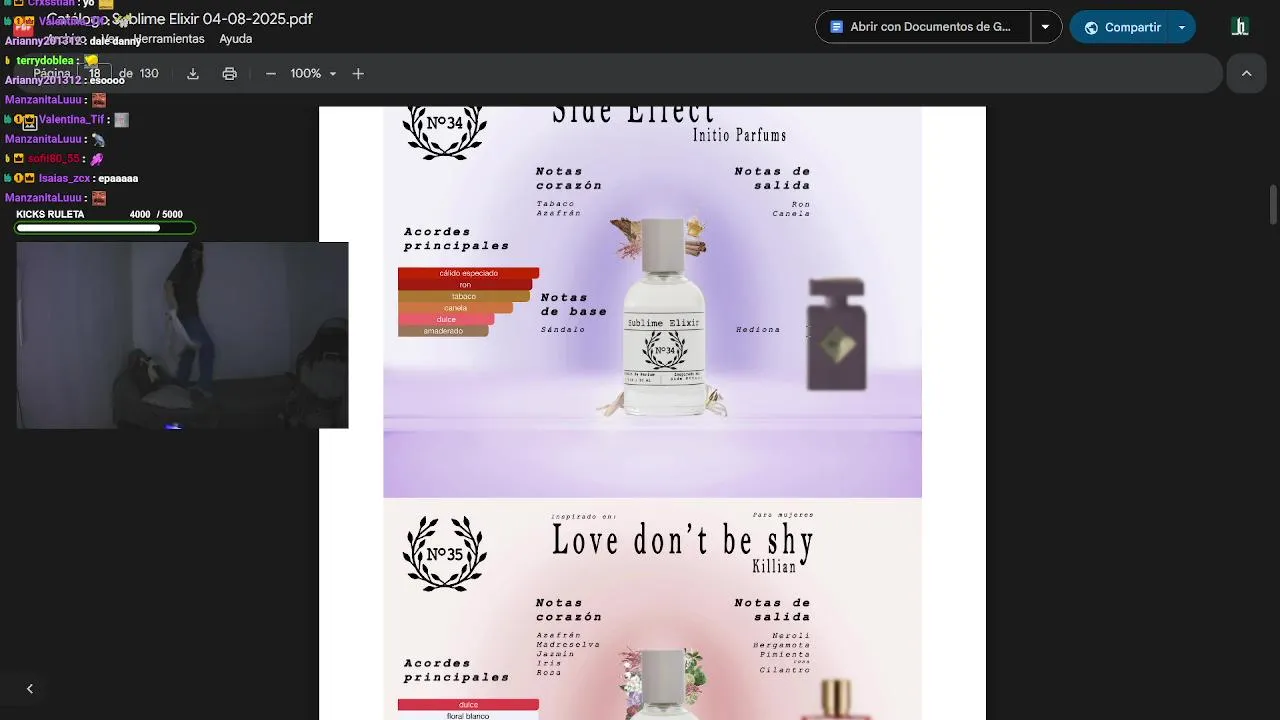This screenshot has height=720, width=1280.
Task: Expand the open-with options arrow
Action: (x=1045, y=27)
